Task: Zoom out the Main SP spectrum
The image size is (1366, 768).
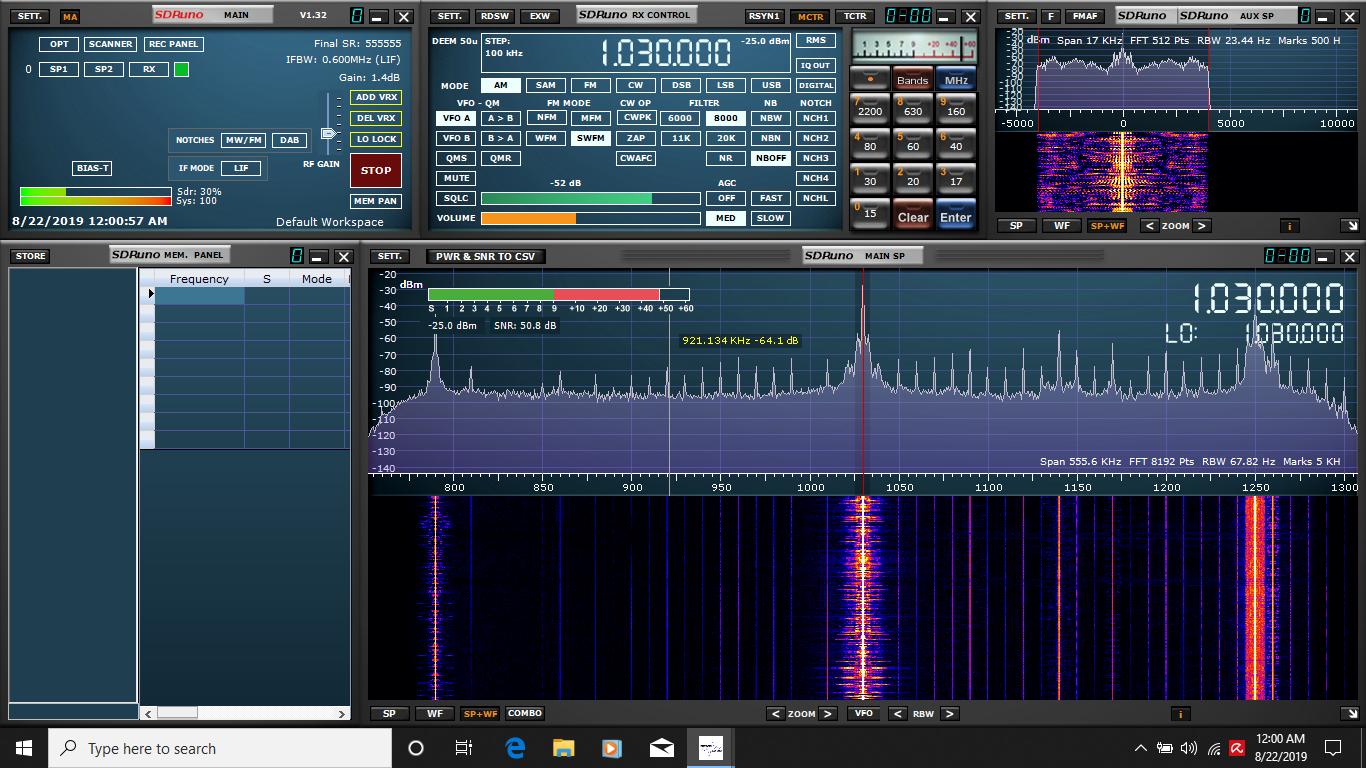Action: (x=775, y=714)
